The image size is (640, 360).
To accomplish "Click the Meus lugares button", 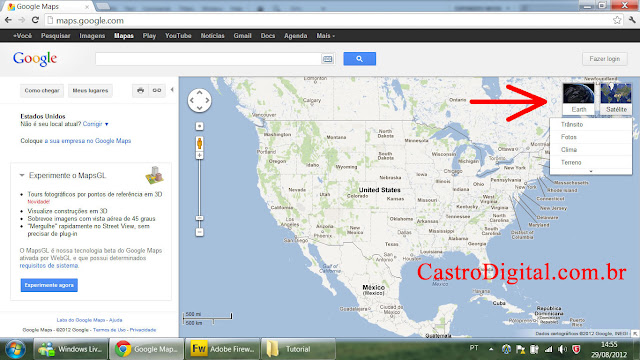I will [x=90, y=91].
